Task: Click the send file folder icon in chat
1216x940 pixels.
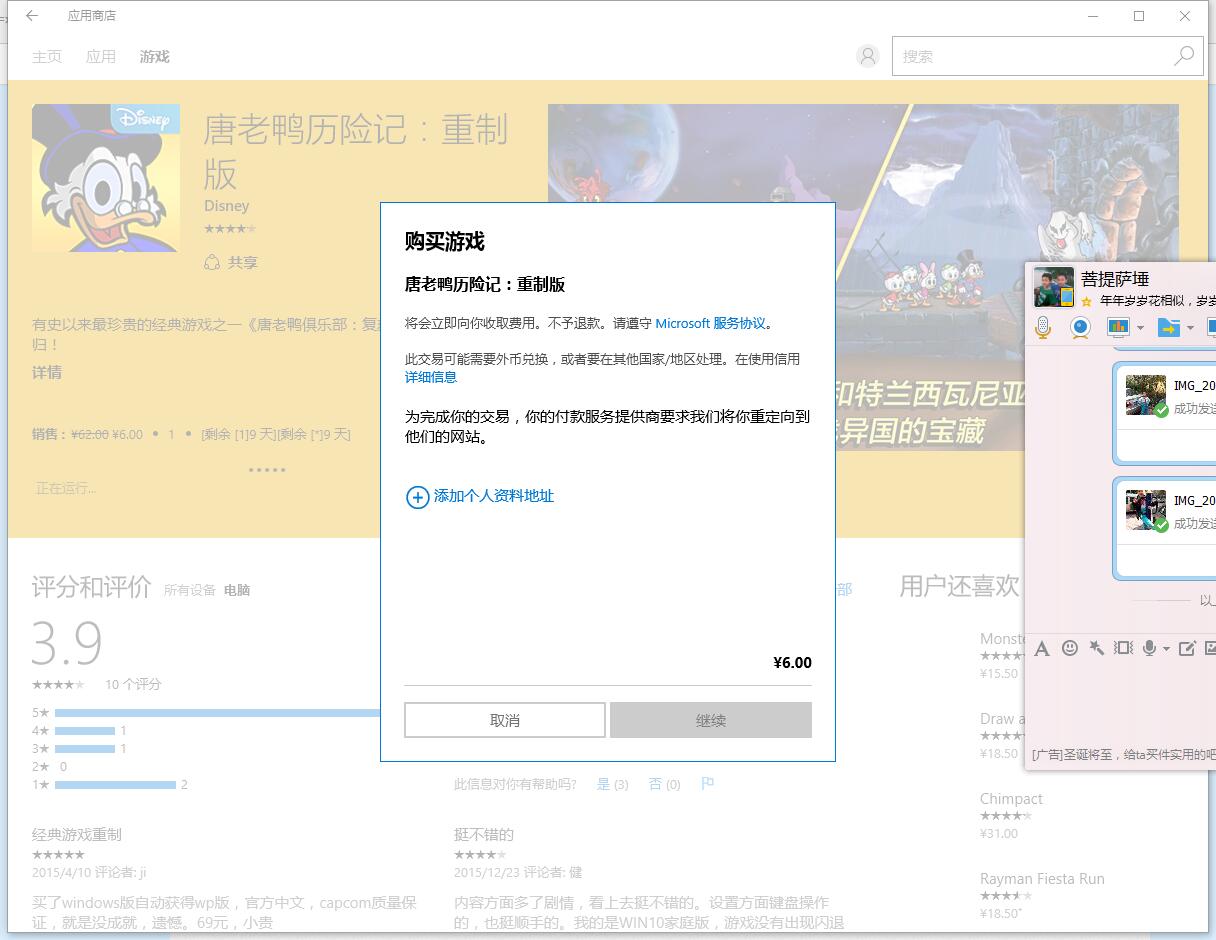Action: (x=1168, y=327)
